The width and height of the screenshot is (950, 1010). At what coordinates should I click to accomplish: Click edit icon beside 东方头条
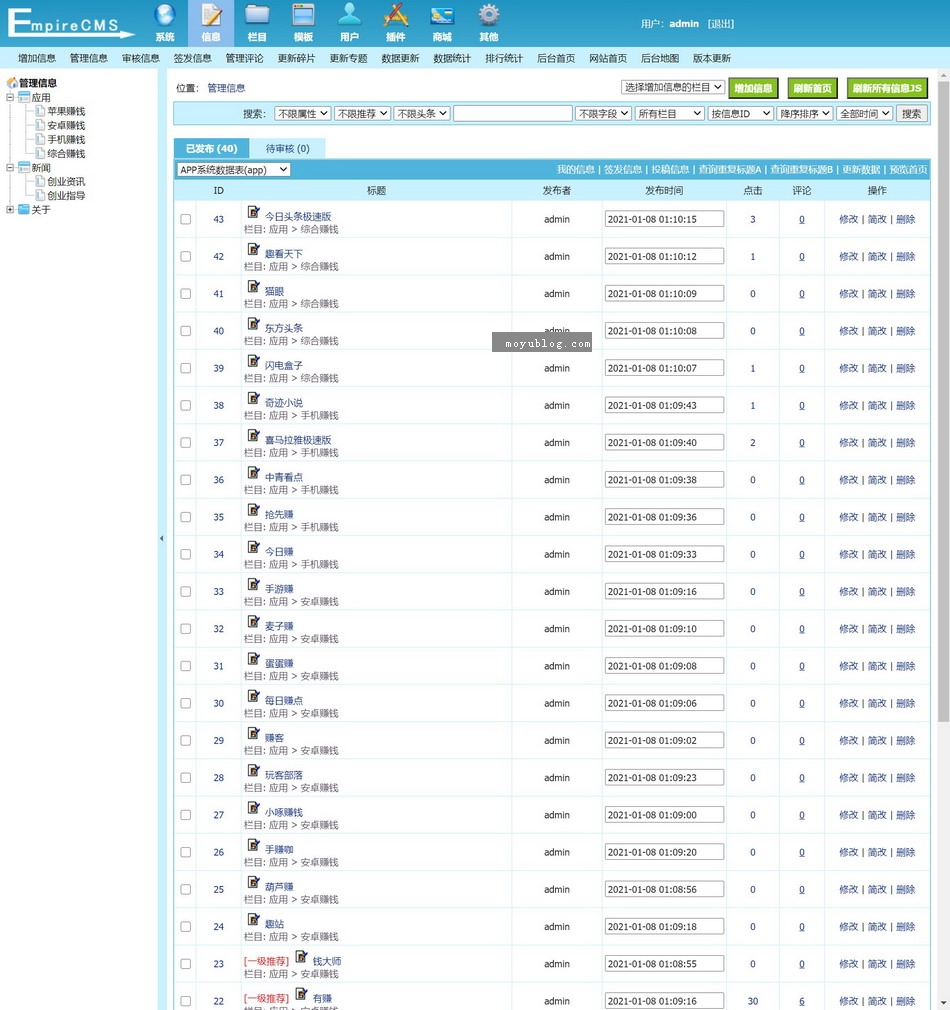click(254, 323)
